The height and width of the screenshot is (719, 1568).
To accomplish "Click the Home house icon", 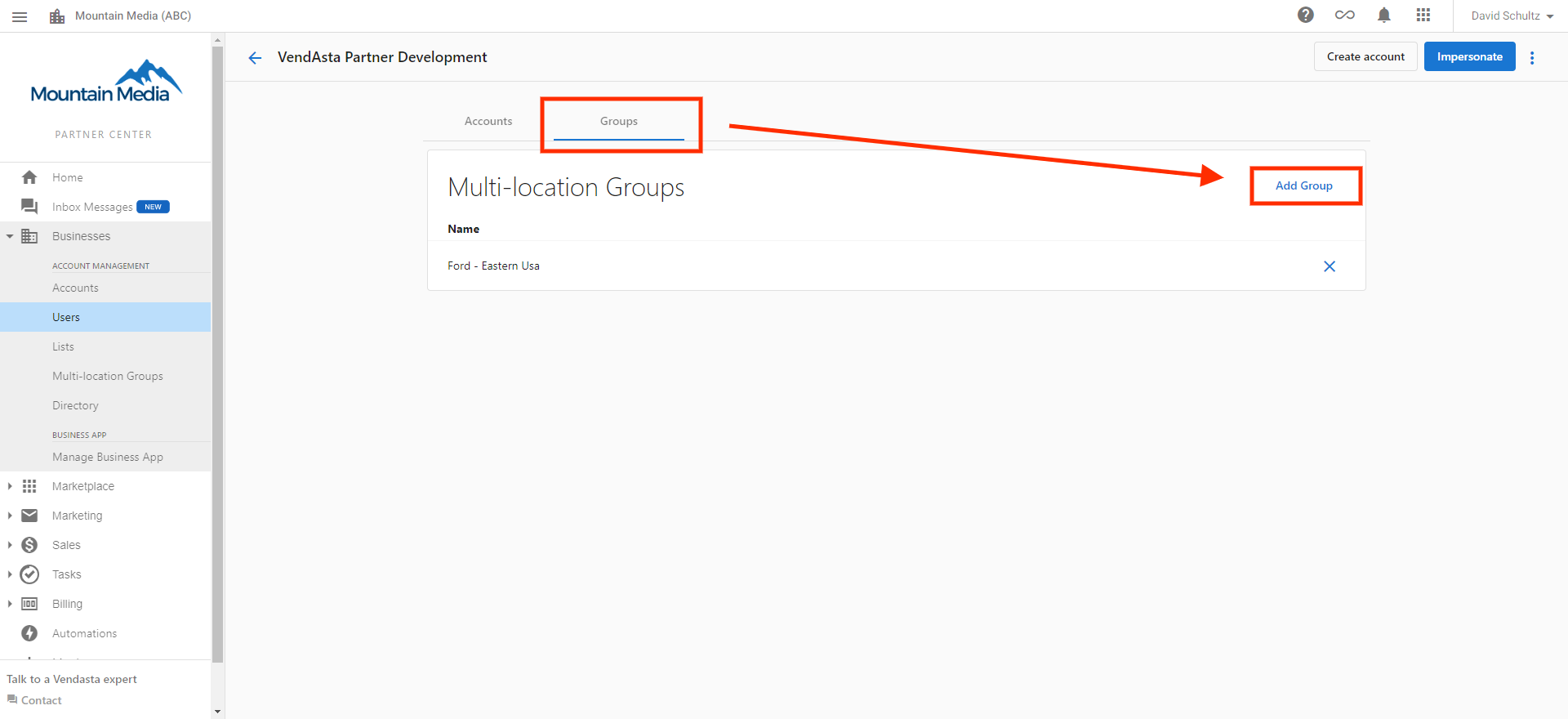I will tap(29, 177).
